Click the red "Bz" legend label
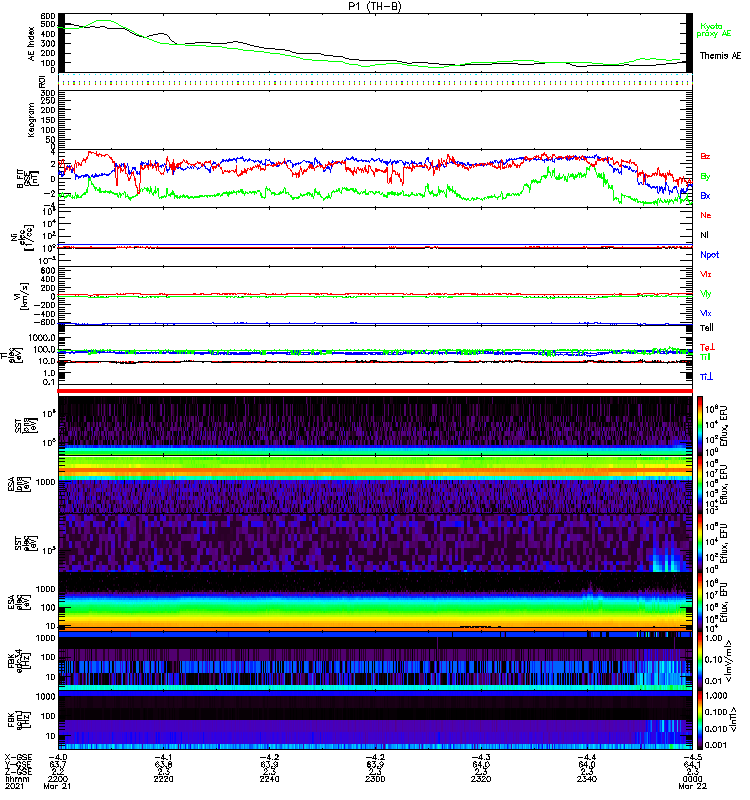The width and height of the screenshot is (750, 800). (705, 156)
